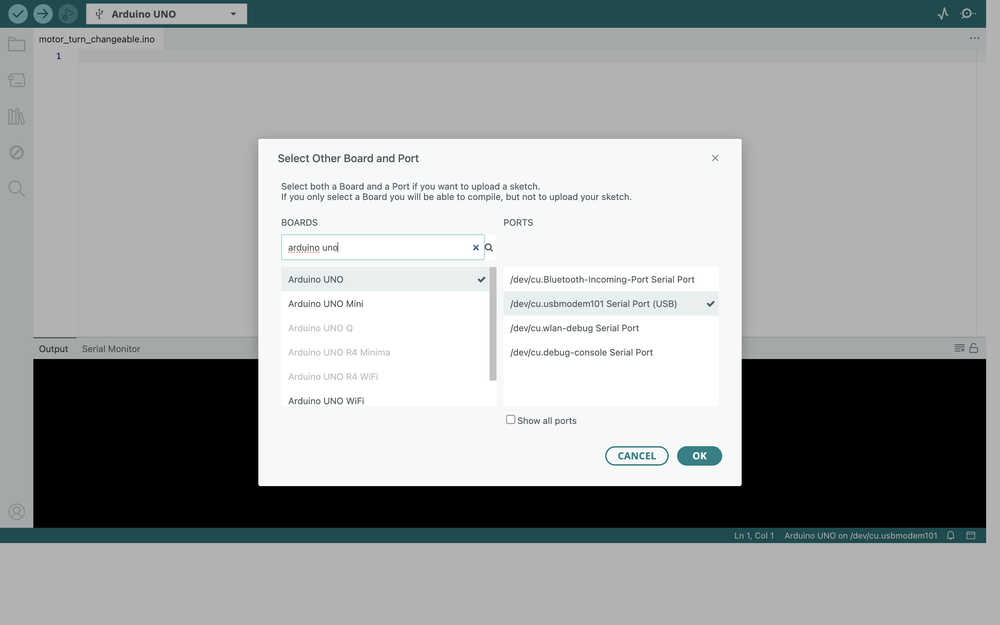The height and width of the screenshot is (625, 1000).
Task: Clear the board search text with X
Action: pos(475,247)
